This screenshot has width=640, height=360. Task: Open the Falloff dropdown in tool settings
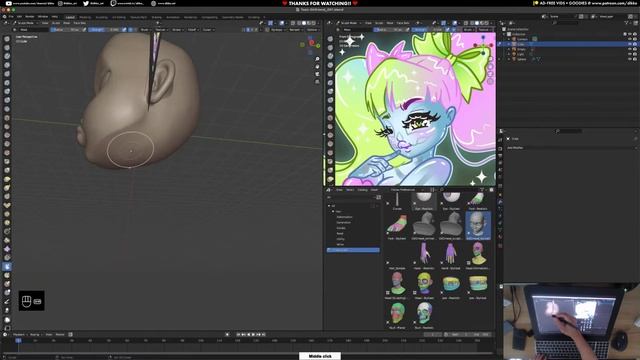coord(192,30)
